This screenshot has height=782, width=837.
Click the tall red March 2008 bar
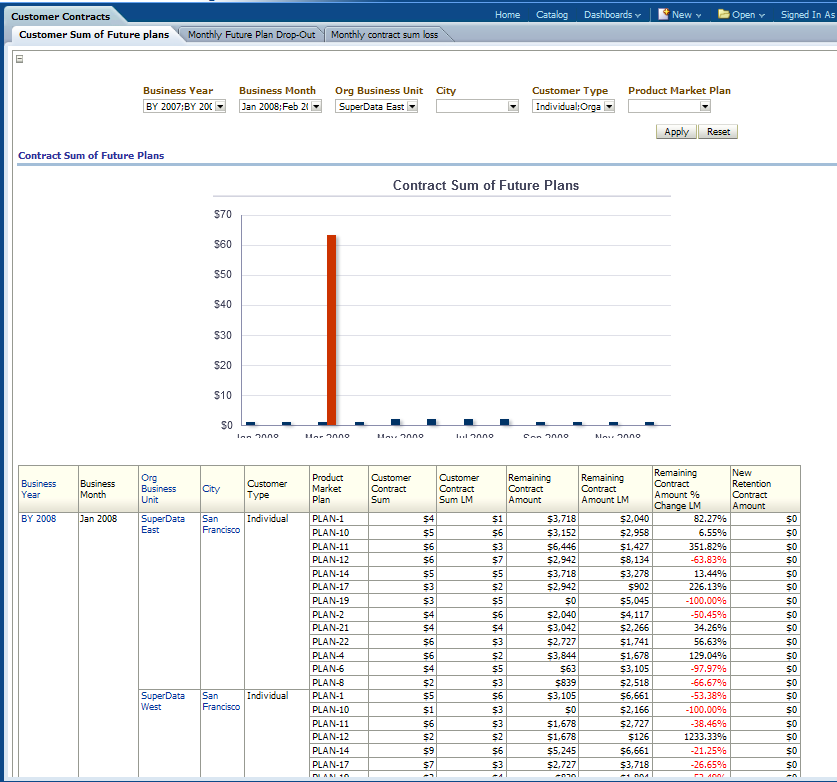point(331,330)
